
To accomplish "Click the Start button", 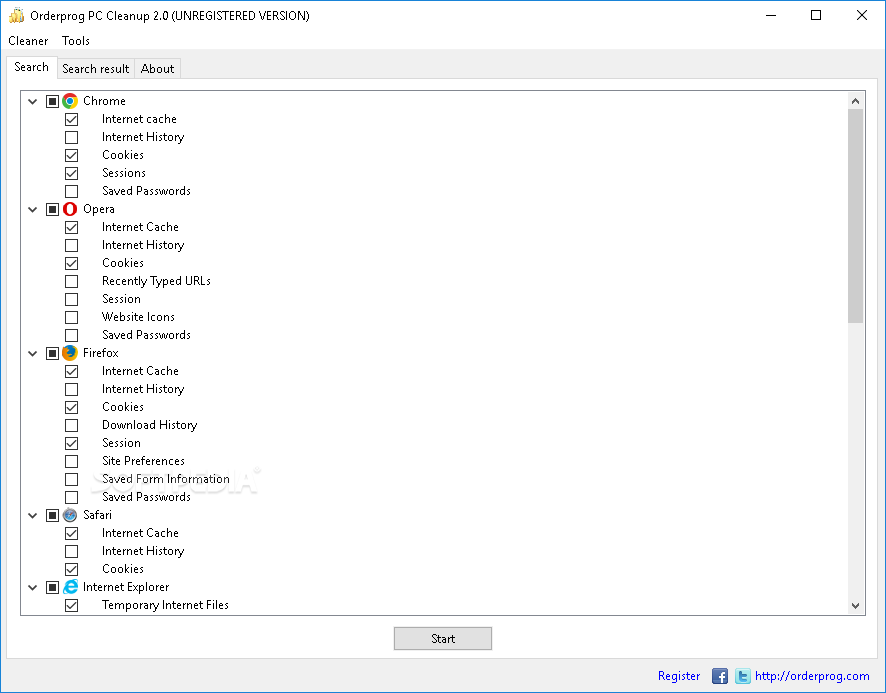I will [x=442, y=639].
